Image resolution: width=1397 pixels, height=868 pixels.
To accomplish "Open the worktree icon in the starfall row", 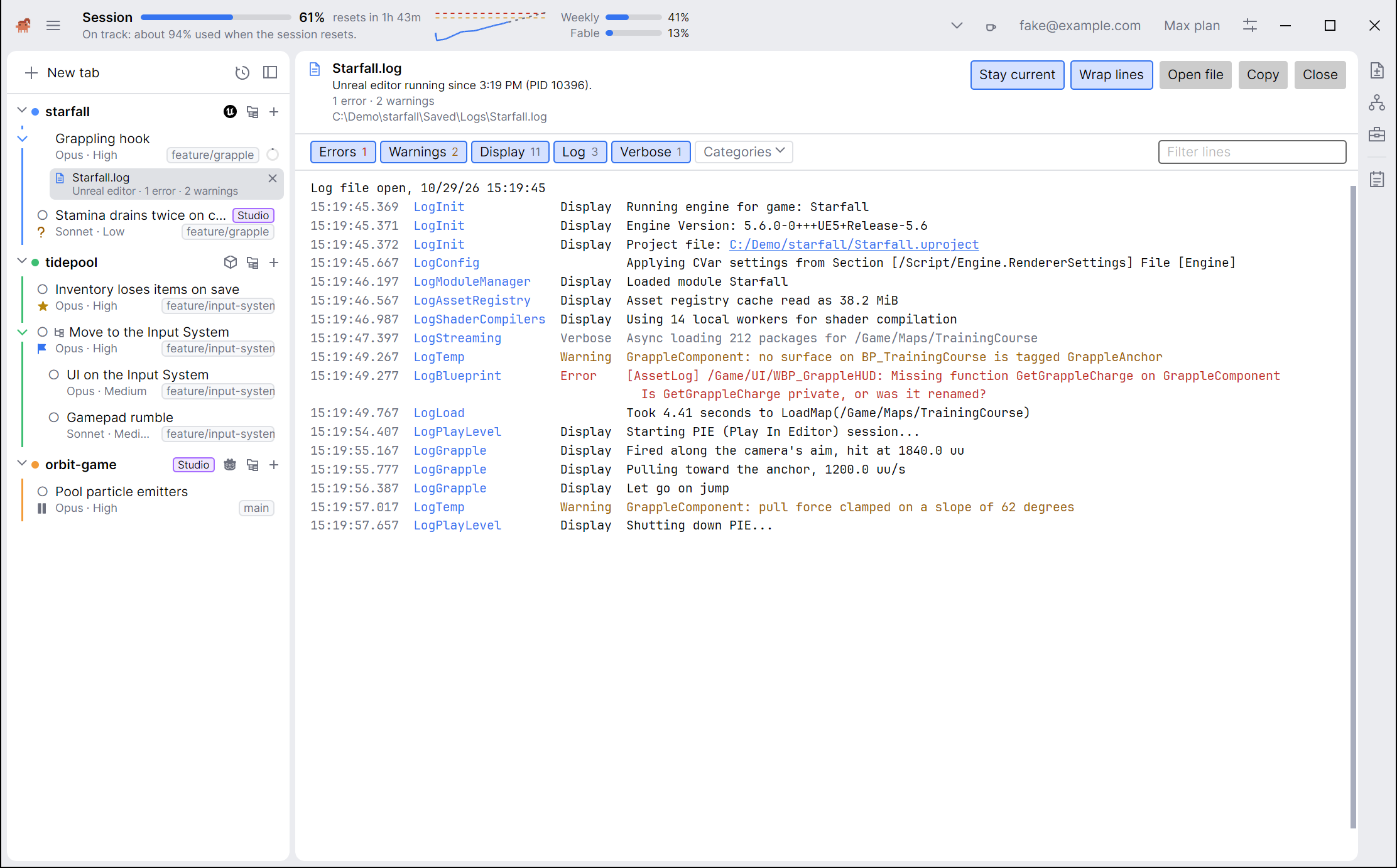I will point(253,112).
